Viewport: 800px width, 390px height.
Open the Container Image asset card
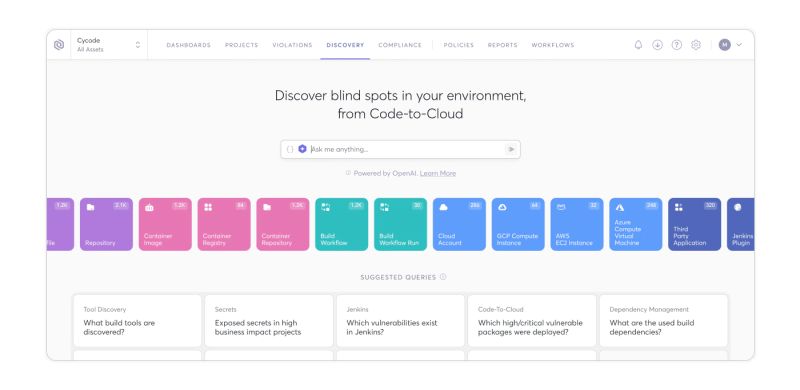pyautogui.click(x=165, y=224)
